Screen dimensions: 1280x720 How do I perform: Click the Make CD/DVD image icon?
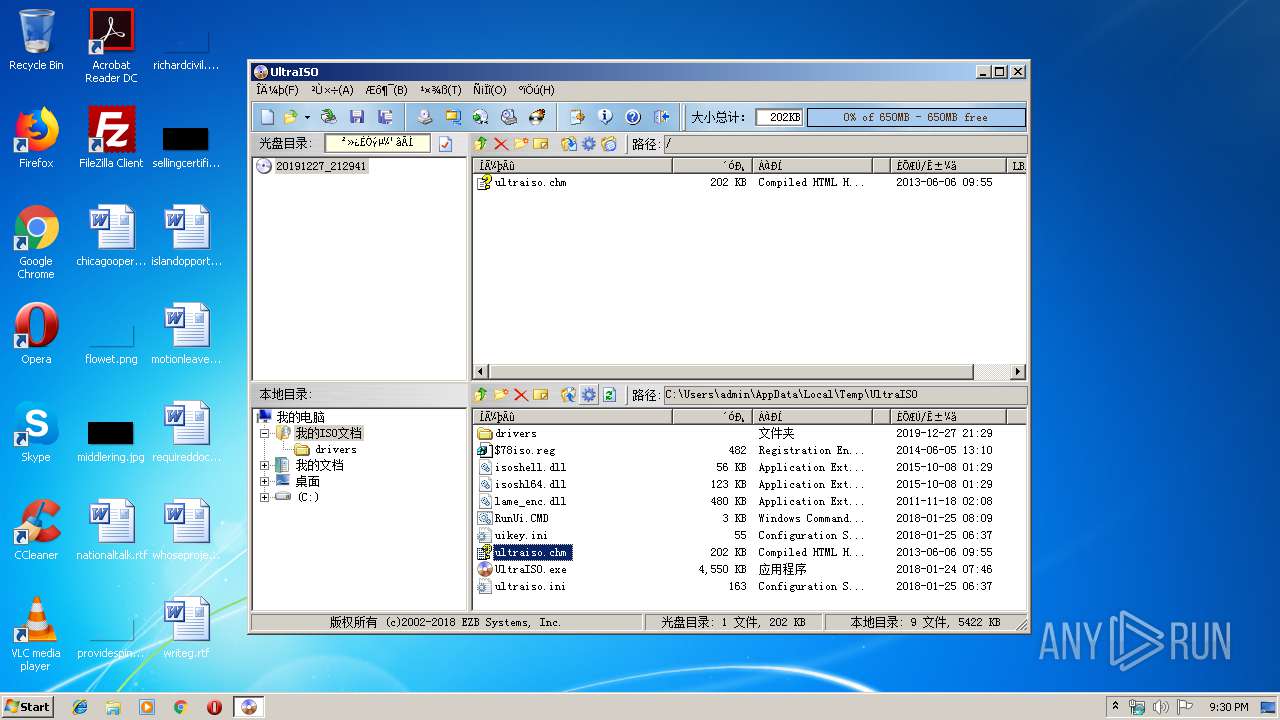pos(424,117)
